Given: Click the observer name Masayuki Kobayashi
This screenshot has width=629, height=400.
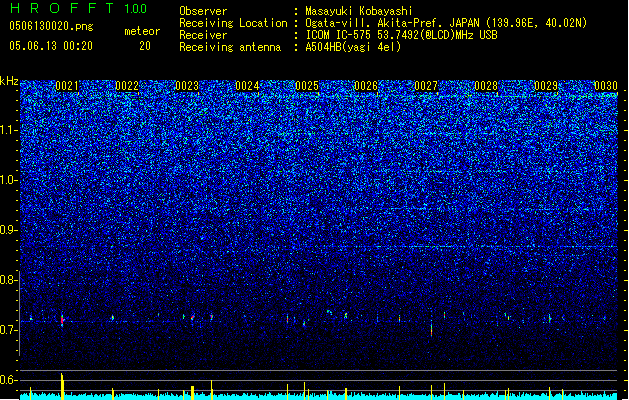Looking at the screenshot, I should tap(359, 11).
